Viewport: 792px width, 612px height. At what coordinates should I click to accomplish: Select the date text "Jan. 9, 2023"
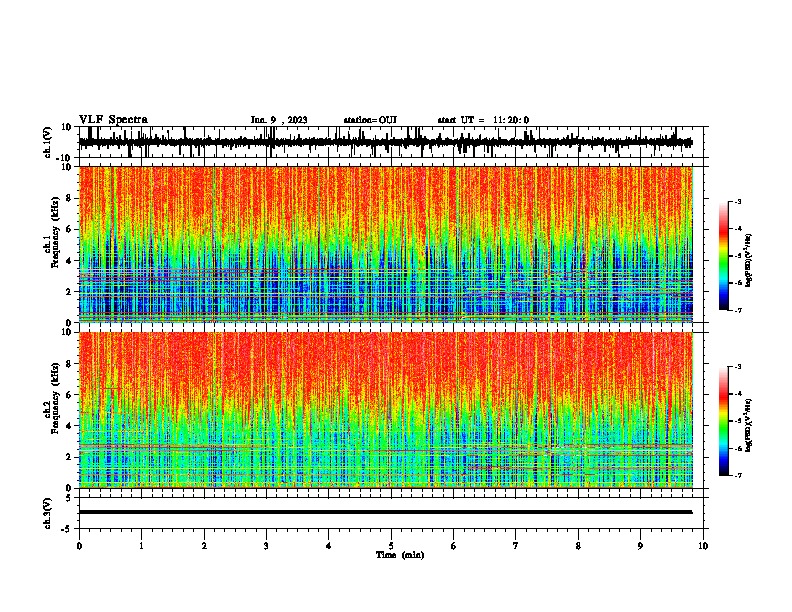(x=279, y=120)
